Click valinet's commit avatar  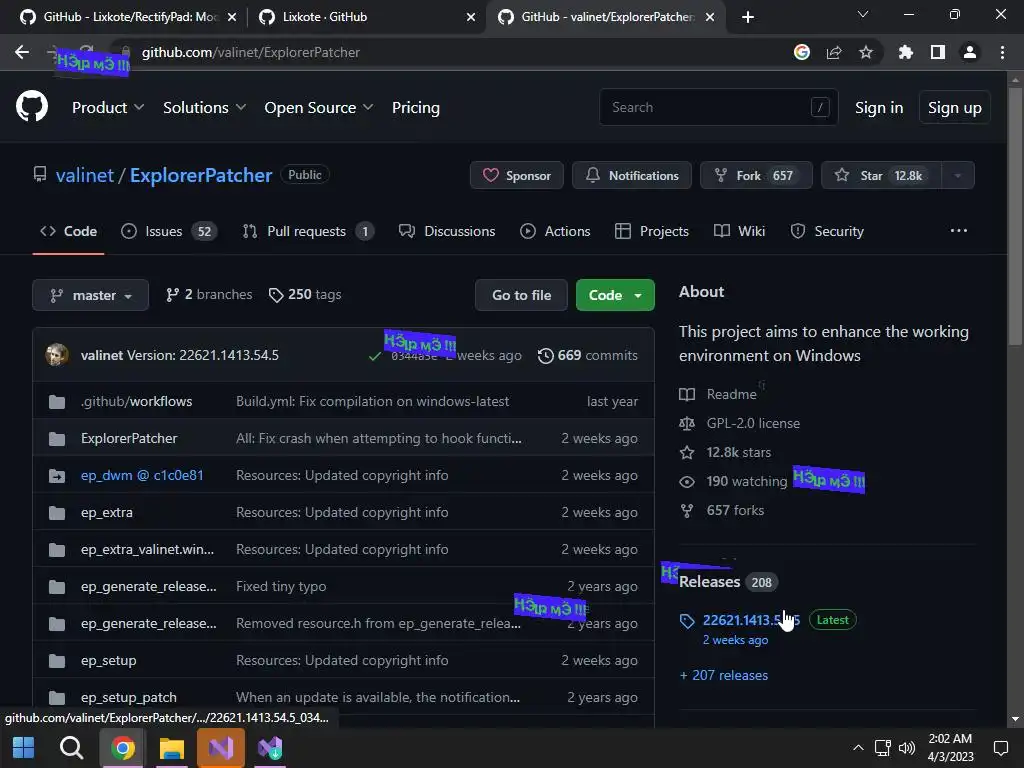tap(57, 355)
